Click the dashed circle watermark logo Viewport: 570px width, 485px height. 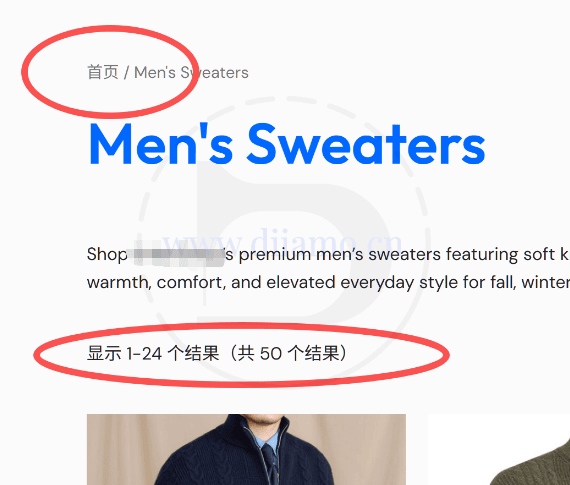click(x=284, y=241)
